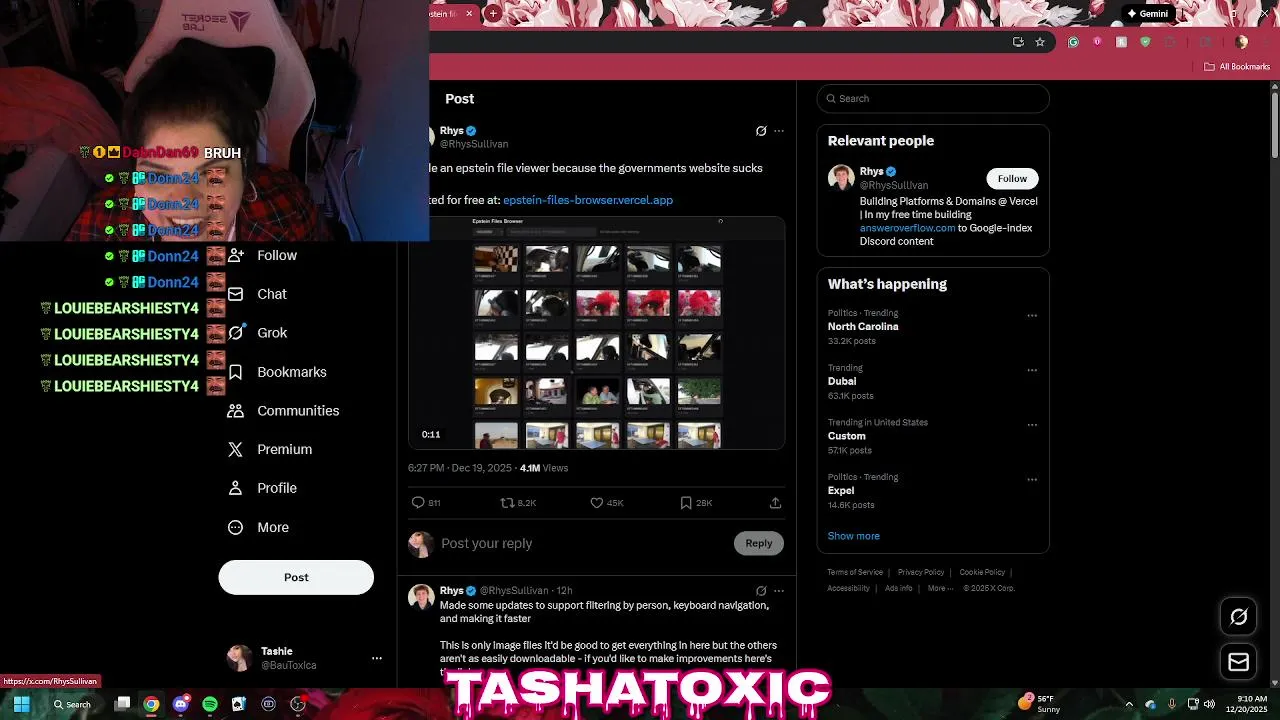
Task: Open the Dubai trending topic
Action: tap(842, 381)
